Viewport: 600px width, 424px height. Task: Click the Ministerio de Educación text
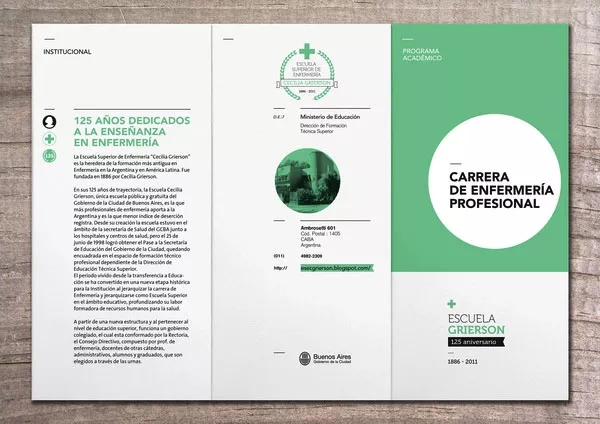pyautogui.click(x=330, y=117)
